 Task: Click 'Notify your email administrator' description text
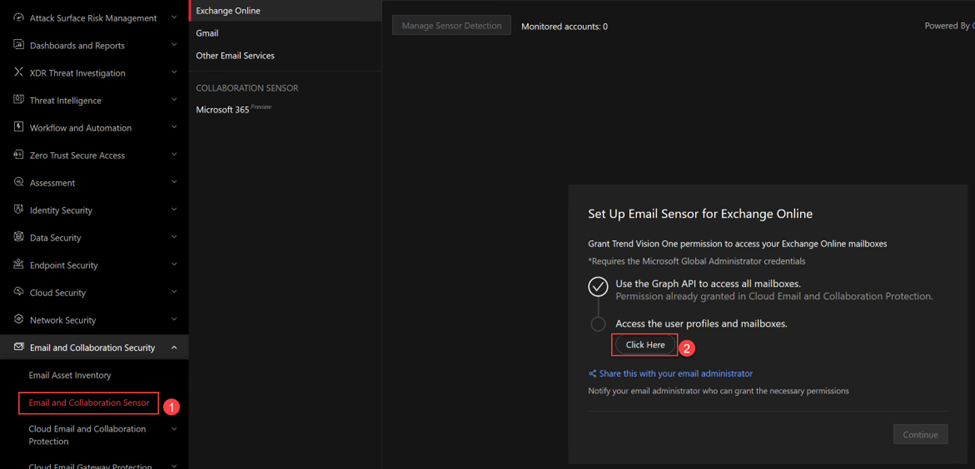(718, 391)
